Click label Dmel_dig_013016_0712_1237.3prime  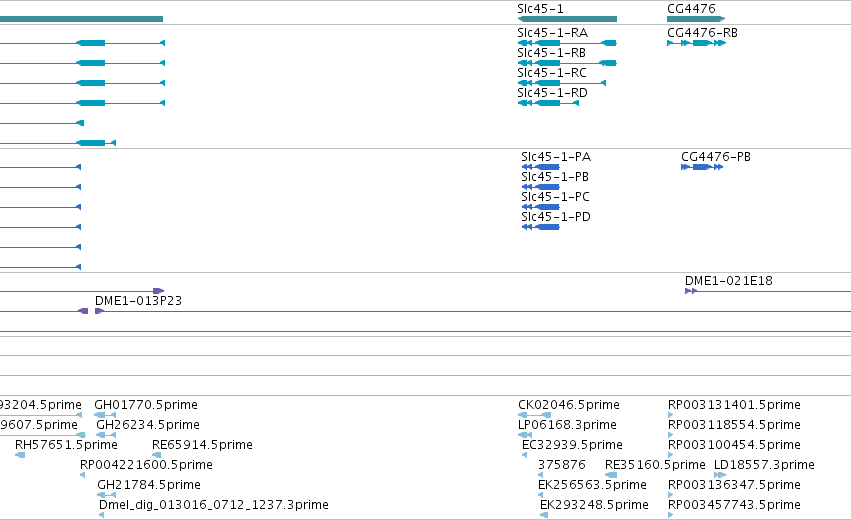[213, 505]
